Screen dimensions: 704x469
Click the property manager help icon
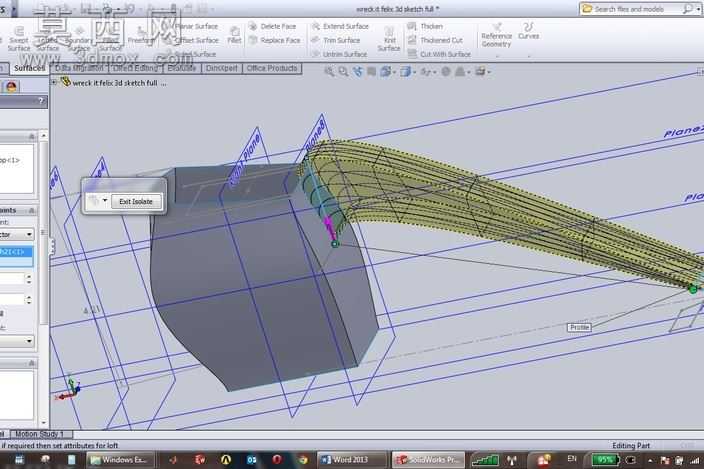[x=41, y=101]
